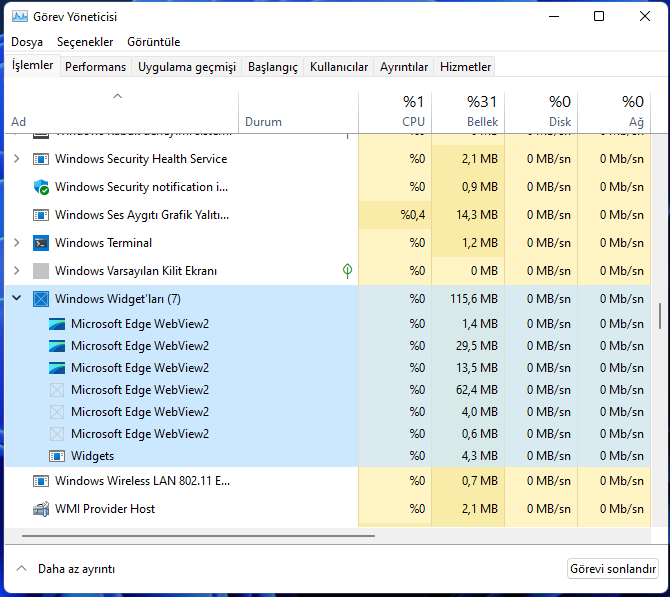This screenshot has width=670, height=597.
Task: Click the vertical scrollbar thumb
Action: coord(660,316)
